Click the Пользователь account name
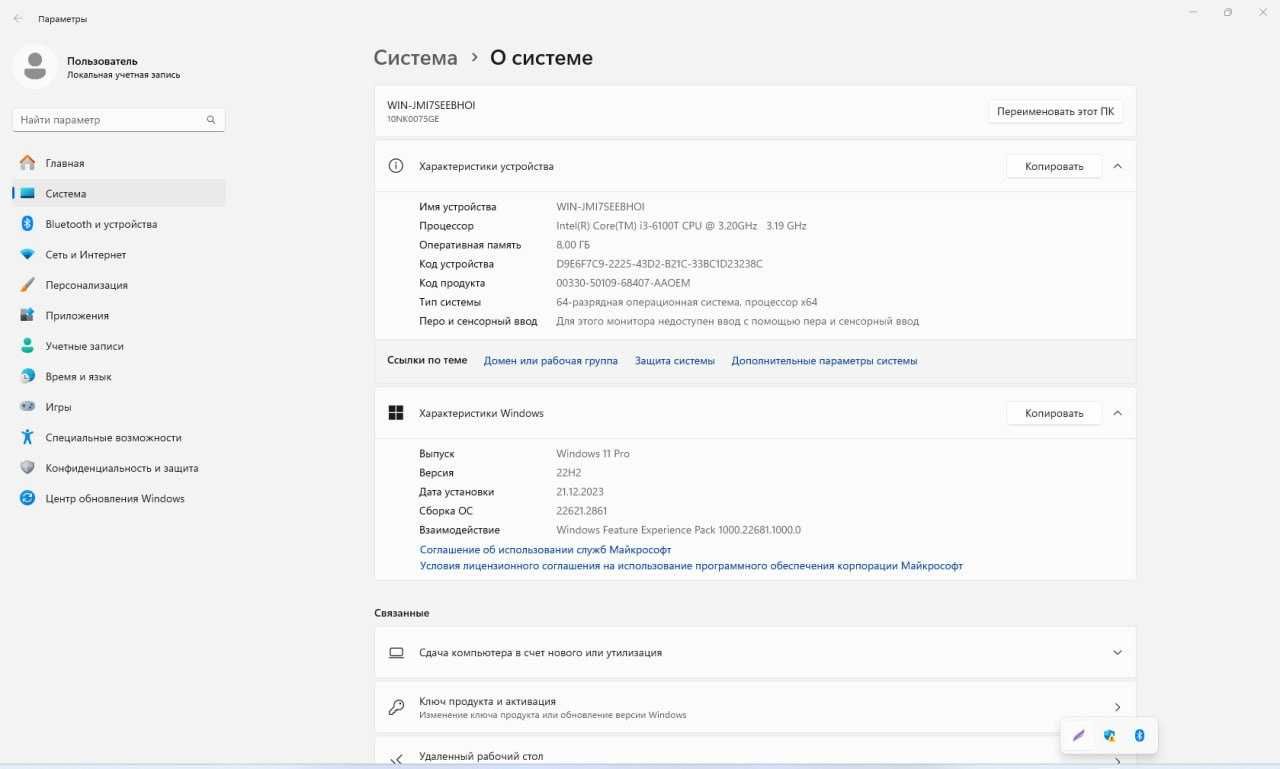Image resolution: width=1280 pixels, height=769 pixels. 102,61
